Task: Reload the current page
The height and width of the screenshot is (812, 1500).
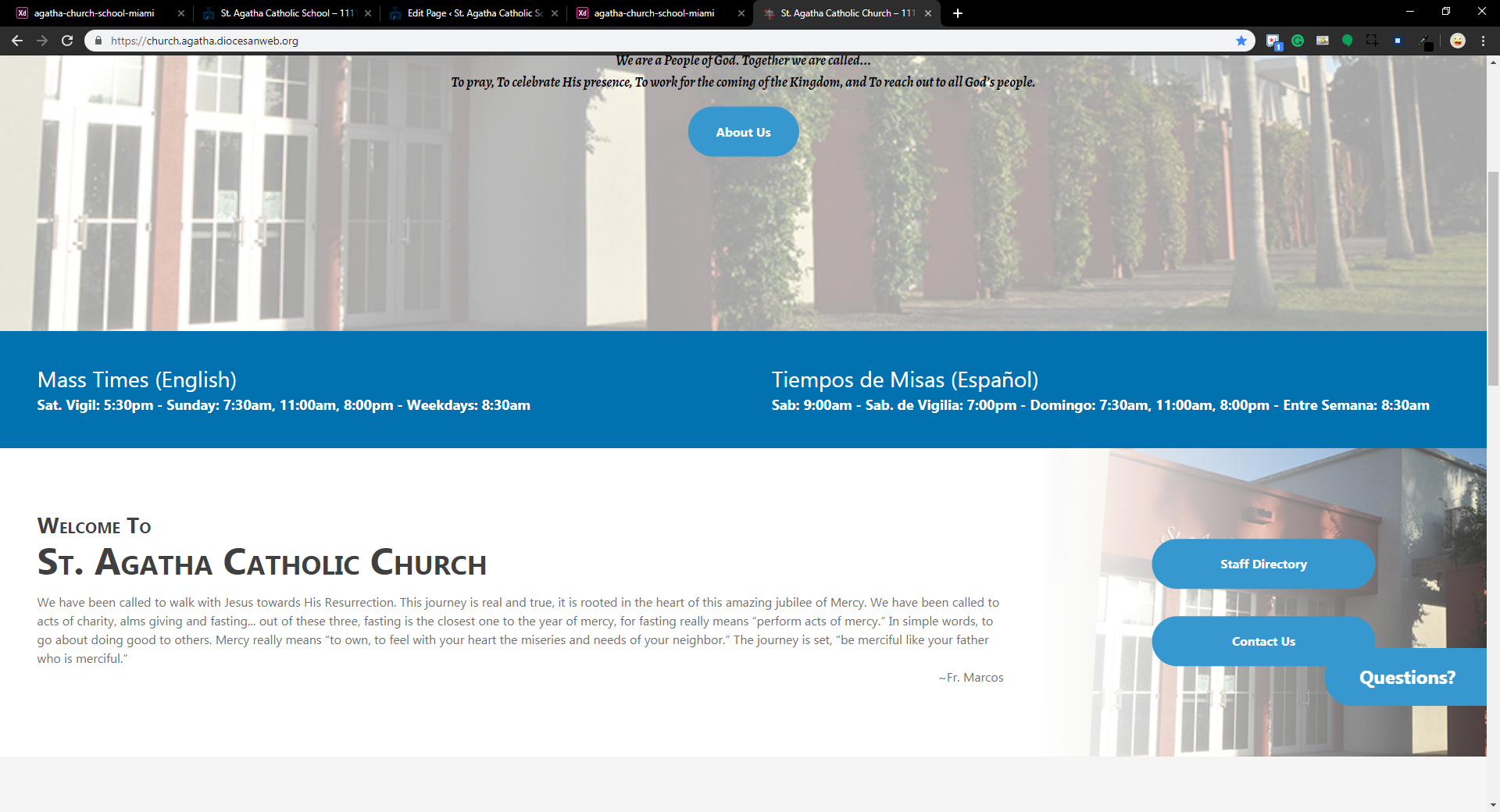Action: (67, 41)
